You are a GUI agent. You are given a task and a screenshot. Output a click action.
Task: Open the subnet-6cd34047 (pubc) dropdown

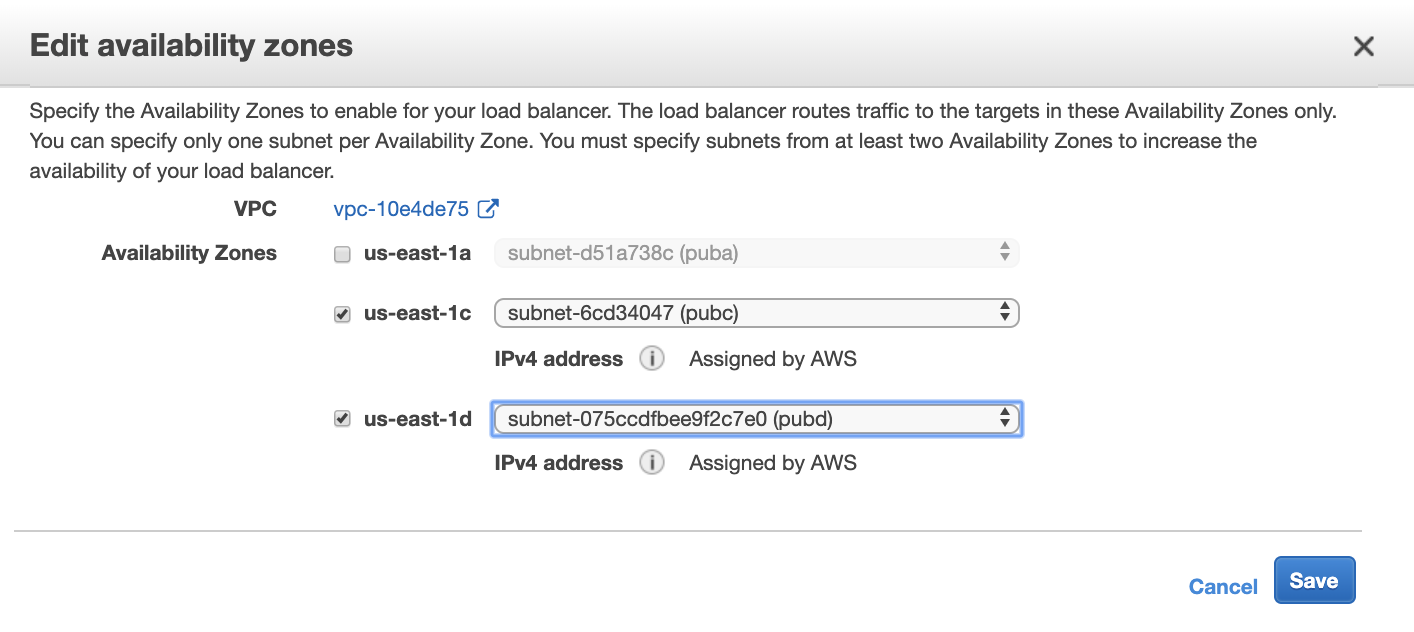[757, 314]
